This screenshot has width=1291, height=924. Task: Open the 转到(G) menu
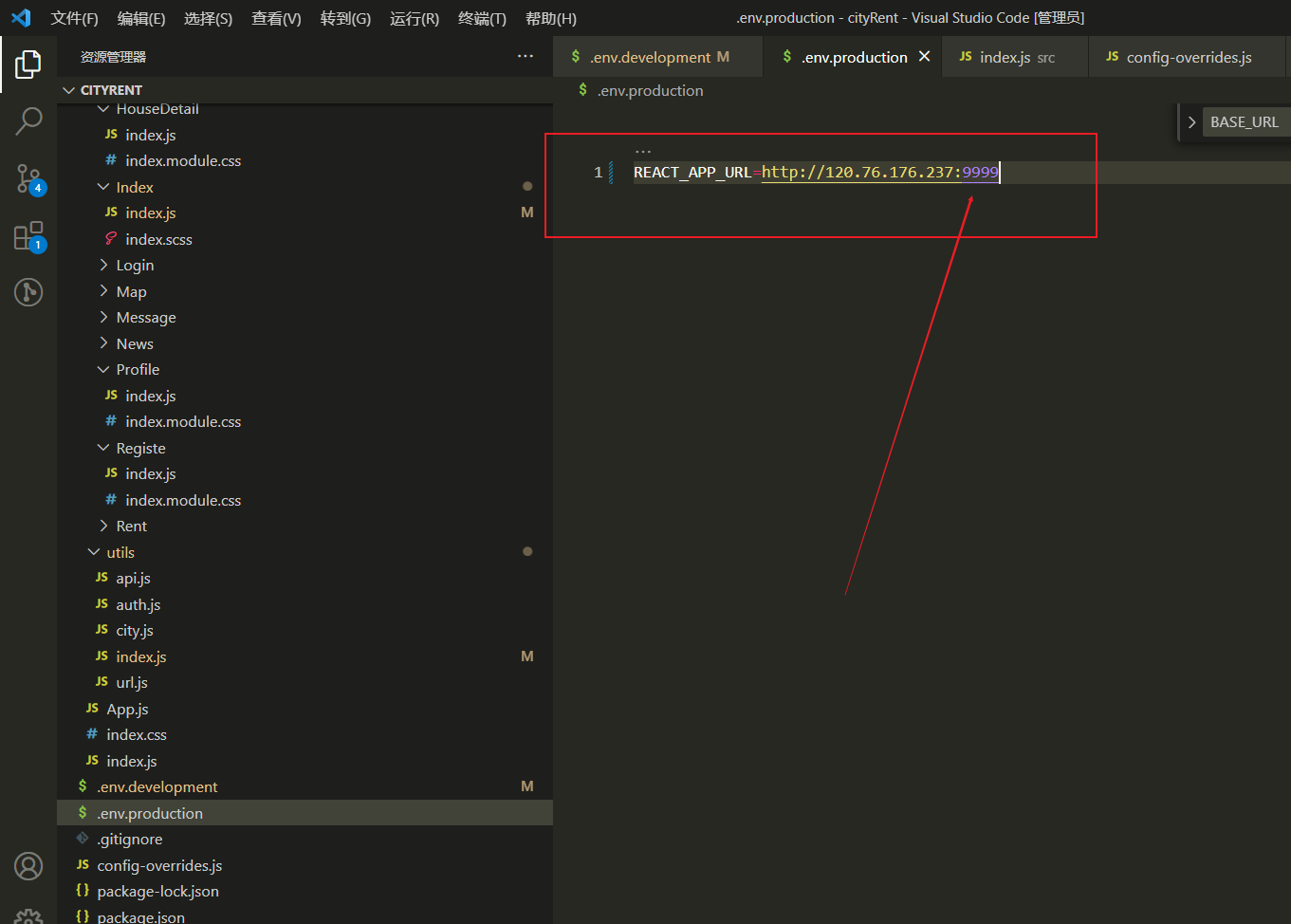[x=345, y=19]
